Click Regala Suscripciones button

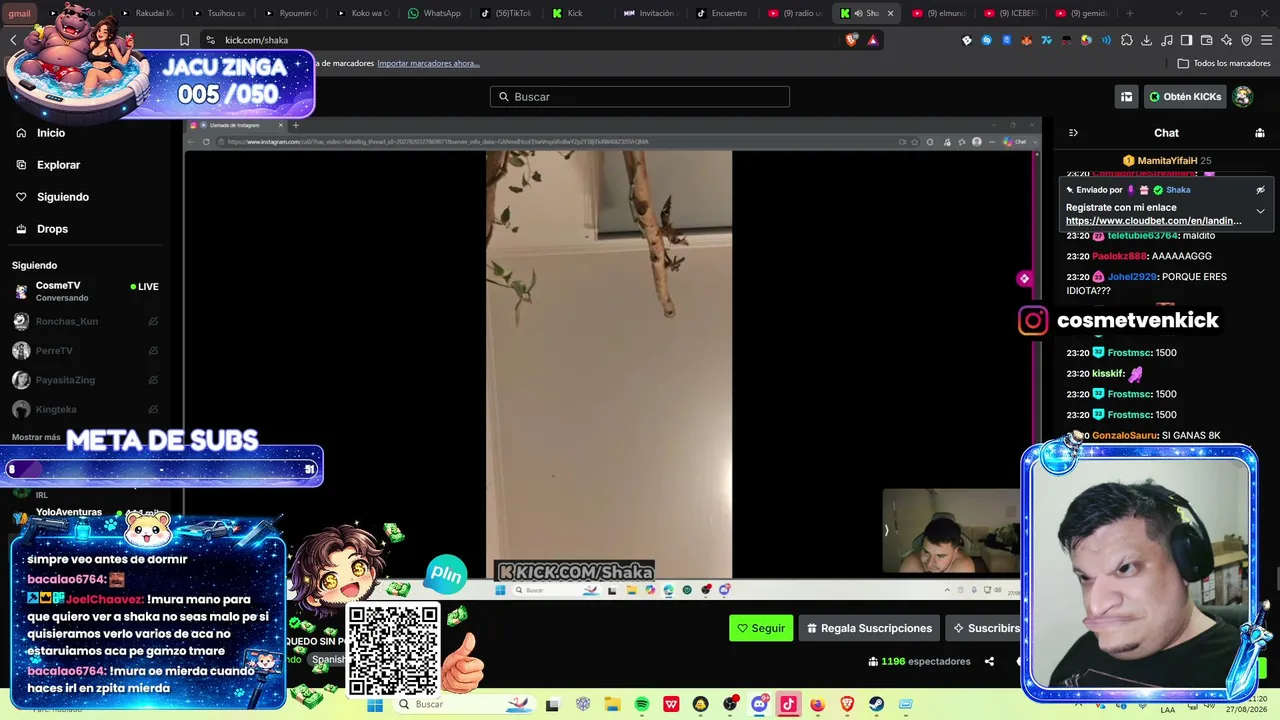pyautogui.click(x=869, y=628)
